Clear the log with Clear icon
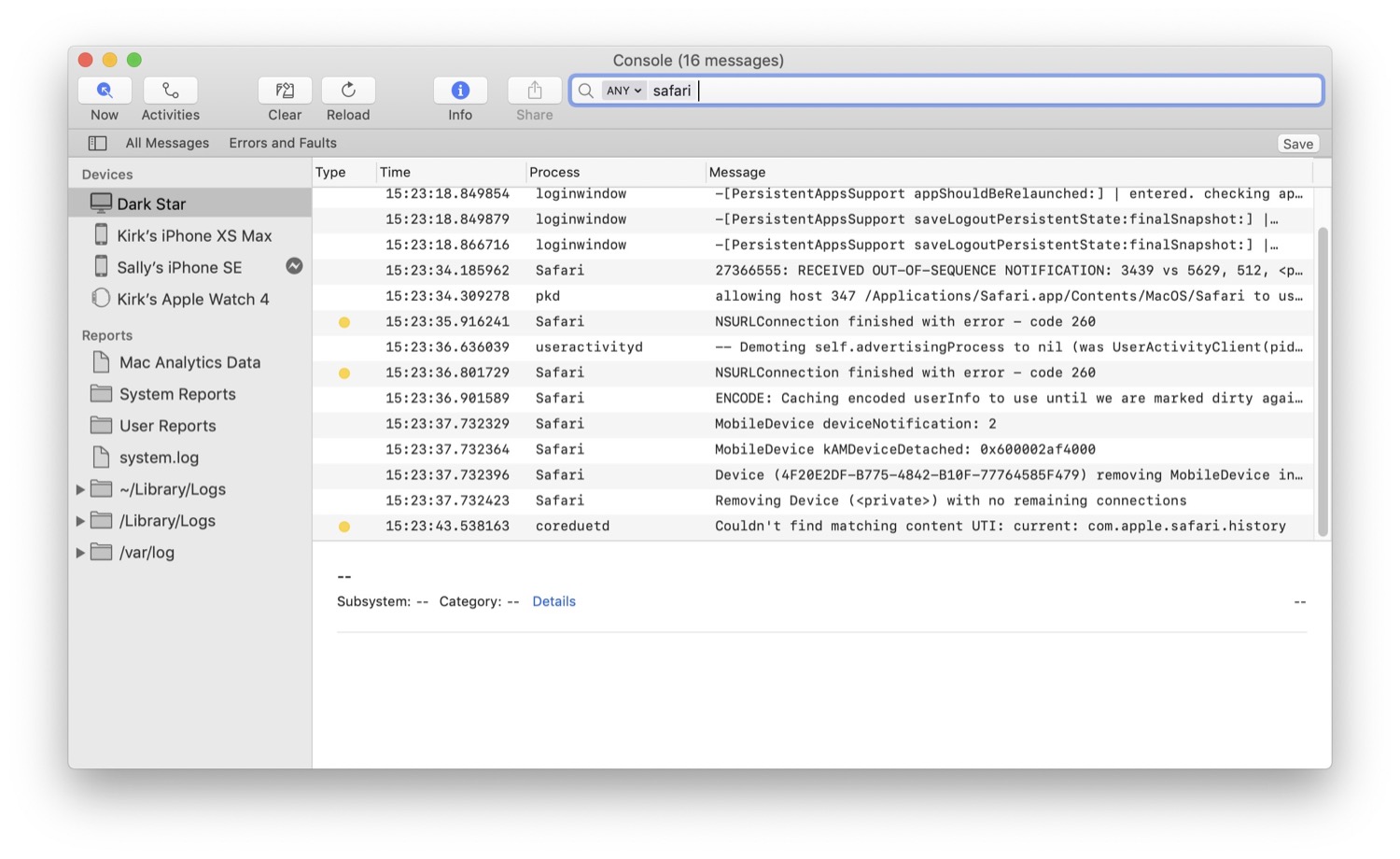The width and height of the screenshot is (1400, 859). pos(285,91)
